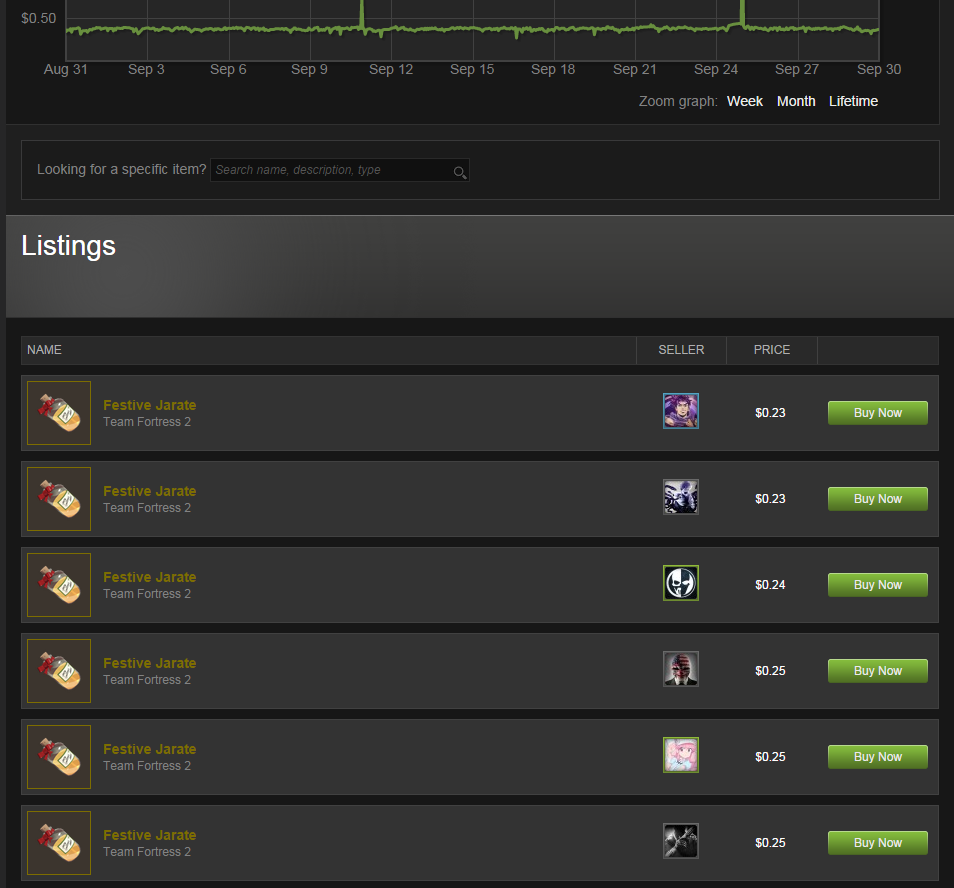
Task: Open the Festive Jarate link in the $0.24 row
Action: point(150,577)
